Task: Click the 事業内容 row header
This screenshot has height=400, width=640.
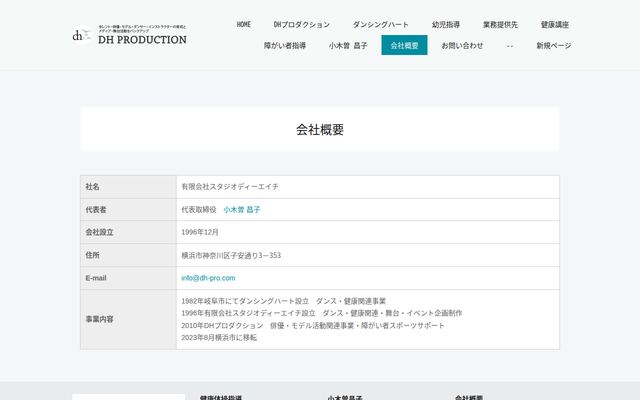Action: 129,319
